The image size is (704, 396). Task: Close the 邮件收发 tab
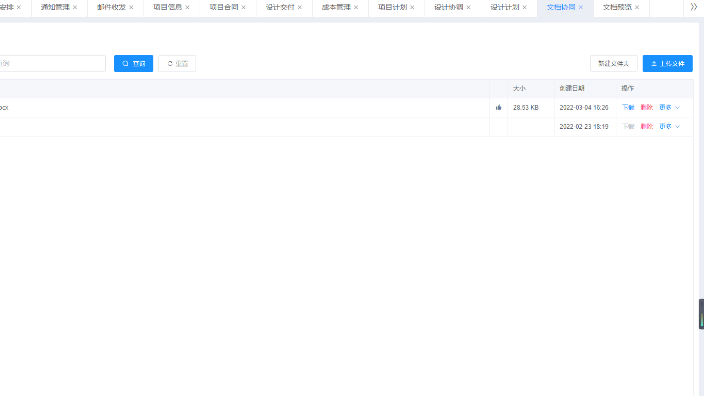coord(131,7)
